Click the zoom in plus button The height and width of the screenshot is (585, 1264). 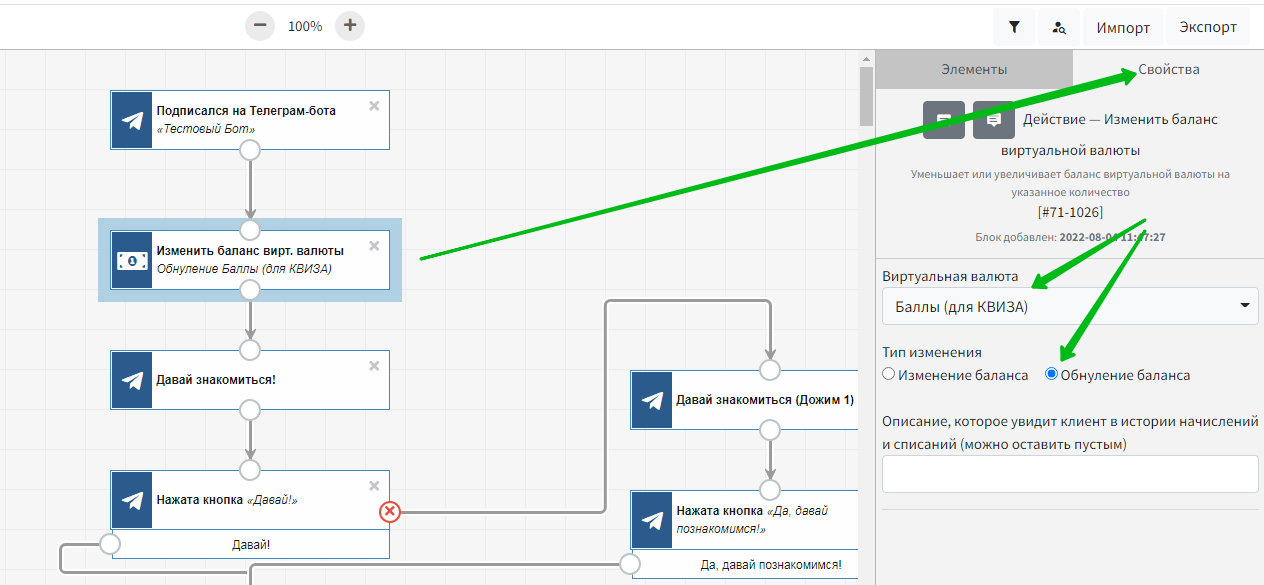349,26
